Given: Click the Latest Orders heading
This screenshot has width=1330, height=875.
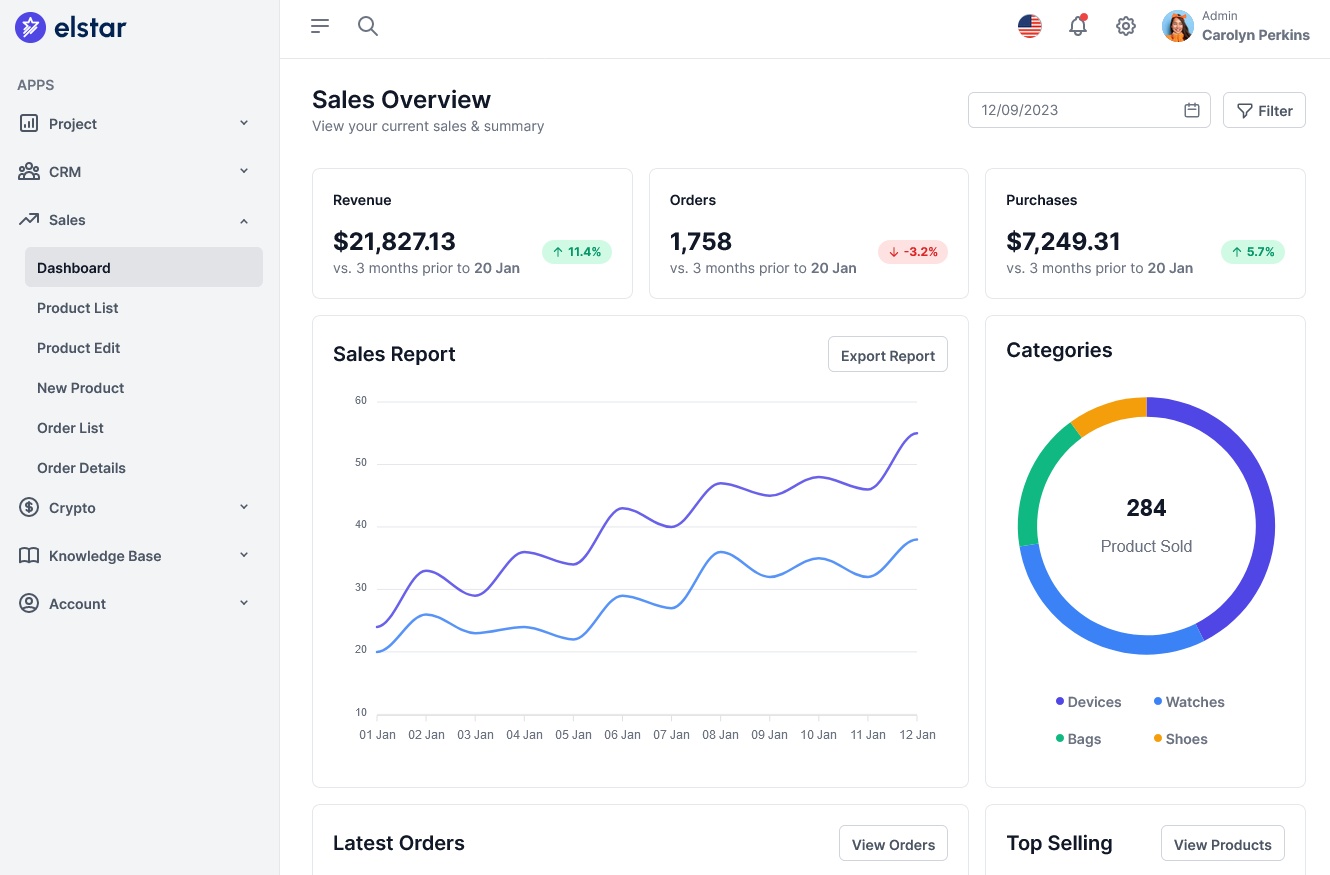Looking at the screenshot, I should (399, 843).
